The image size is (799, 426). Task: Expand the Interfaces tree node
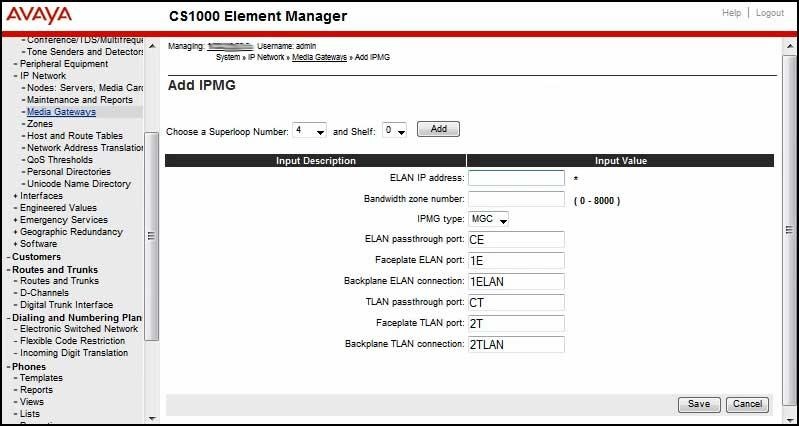(16, 196)
